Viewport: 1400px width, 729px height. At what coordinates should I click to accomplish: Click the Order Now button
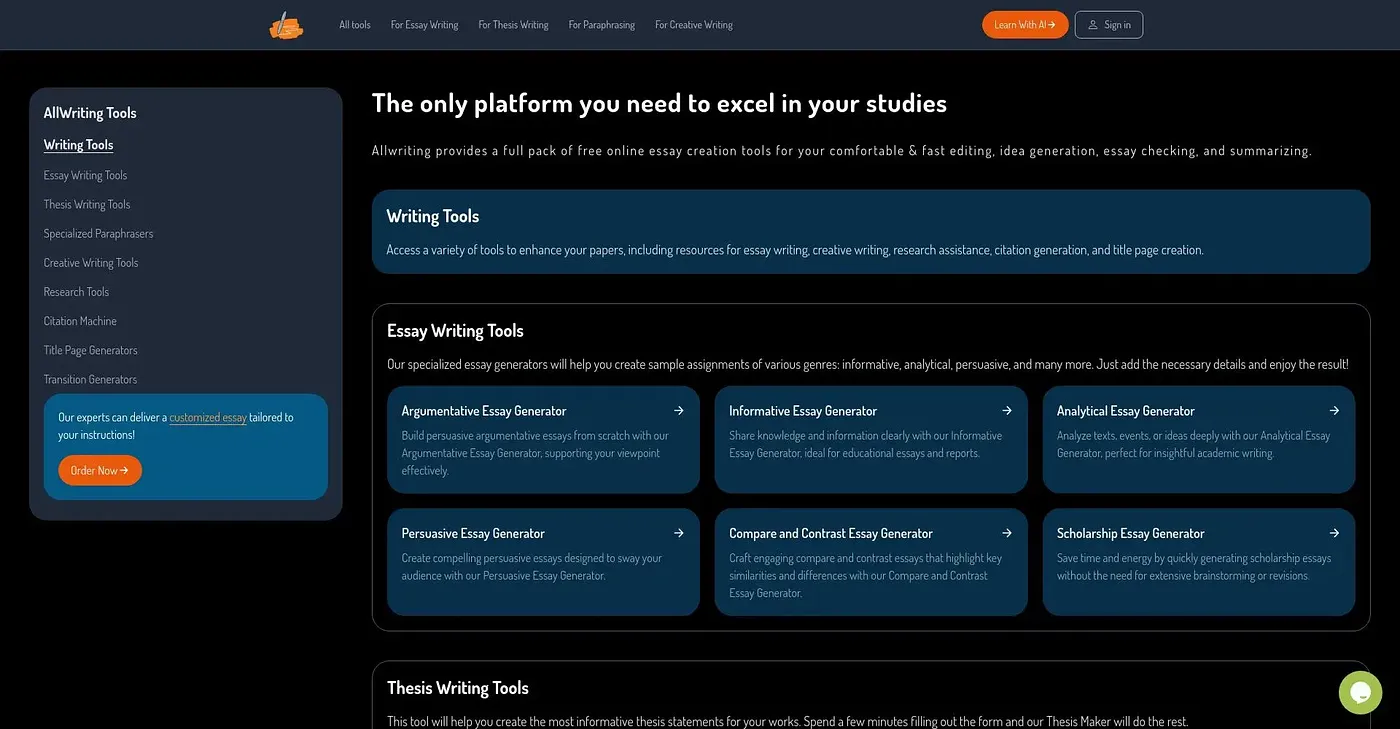[100, 470]
